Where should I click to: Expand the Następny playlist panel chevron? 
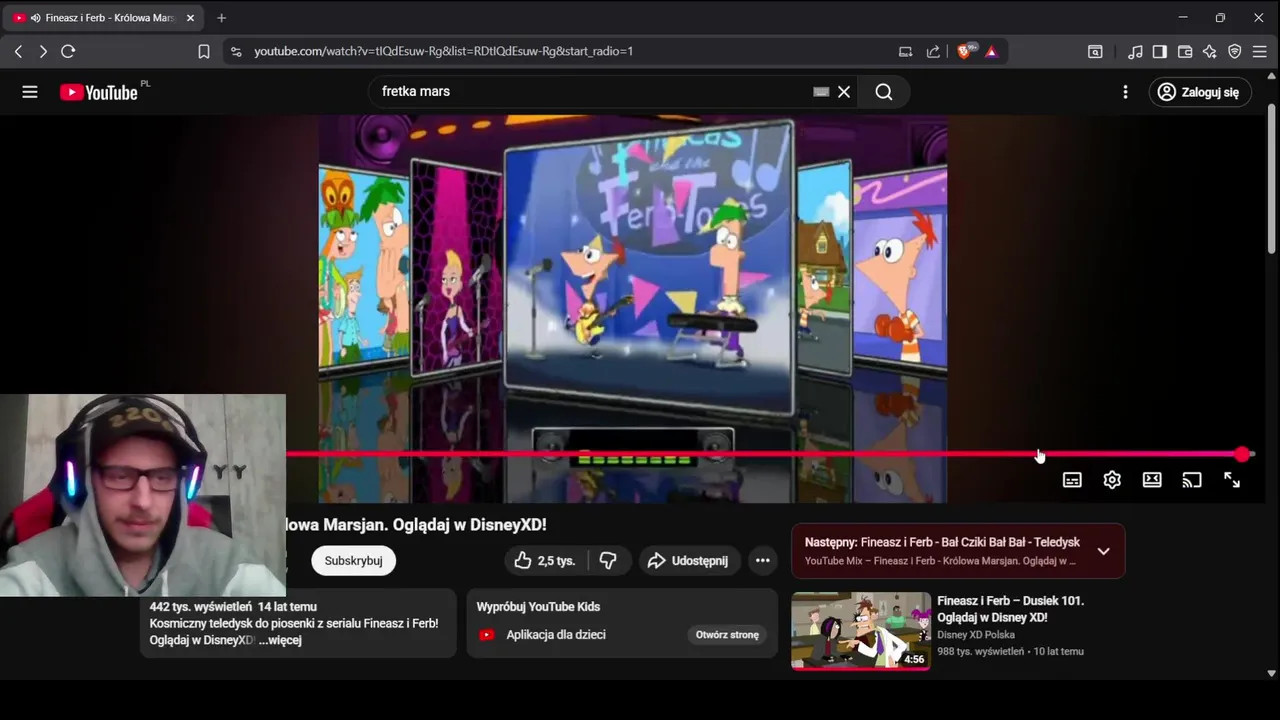[1103, 551]
